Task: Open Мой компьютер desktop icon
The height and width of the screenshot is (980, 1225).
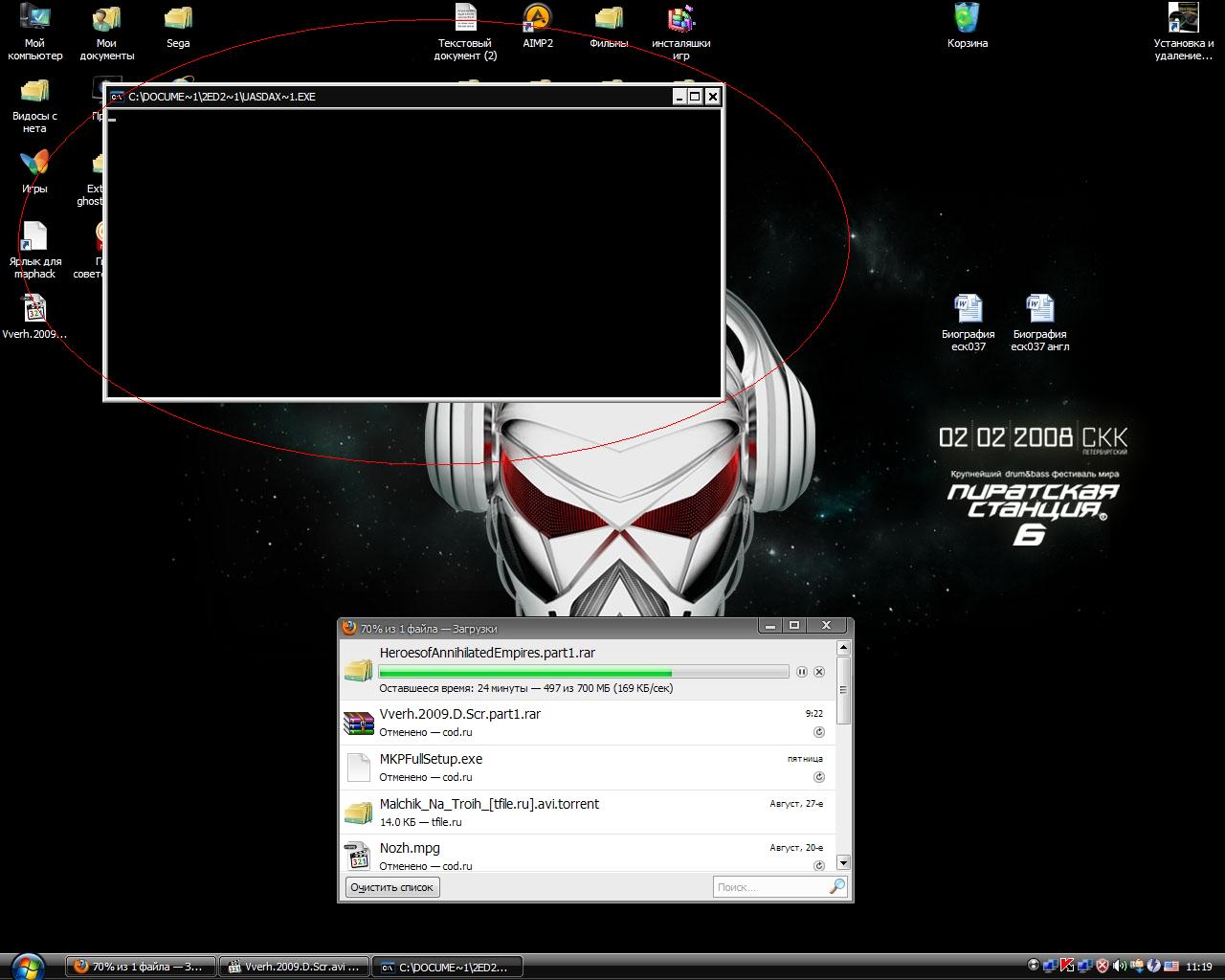Action: [x=34, y=19]
